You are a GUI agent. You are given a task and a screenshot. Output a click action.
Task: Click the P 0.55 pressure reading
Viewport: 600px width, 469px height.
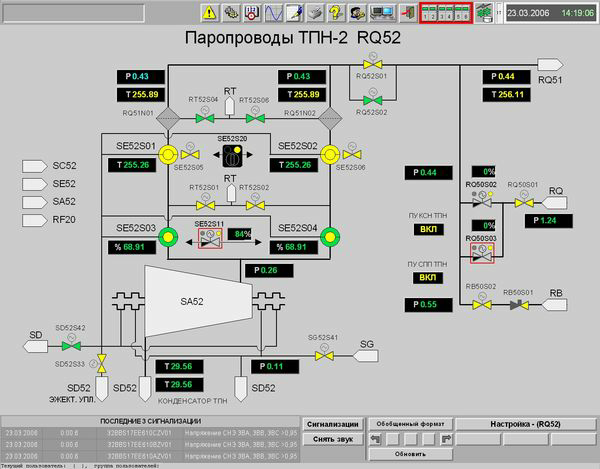point(429,305)
